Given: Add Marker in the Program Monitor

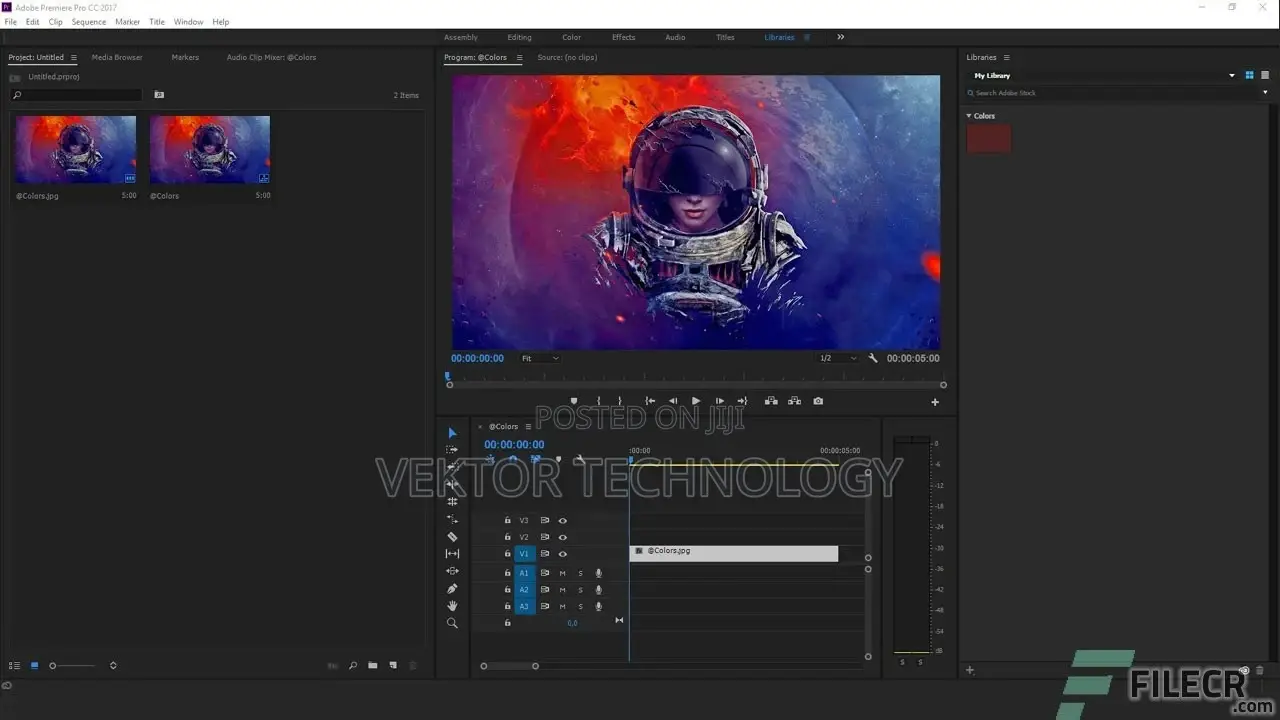Looking at the screenshot, I should [x=574, y=401].
